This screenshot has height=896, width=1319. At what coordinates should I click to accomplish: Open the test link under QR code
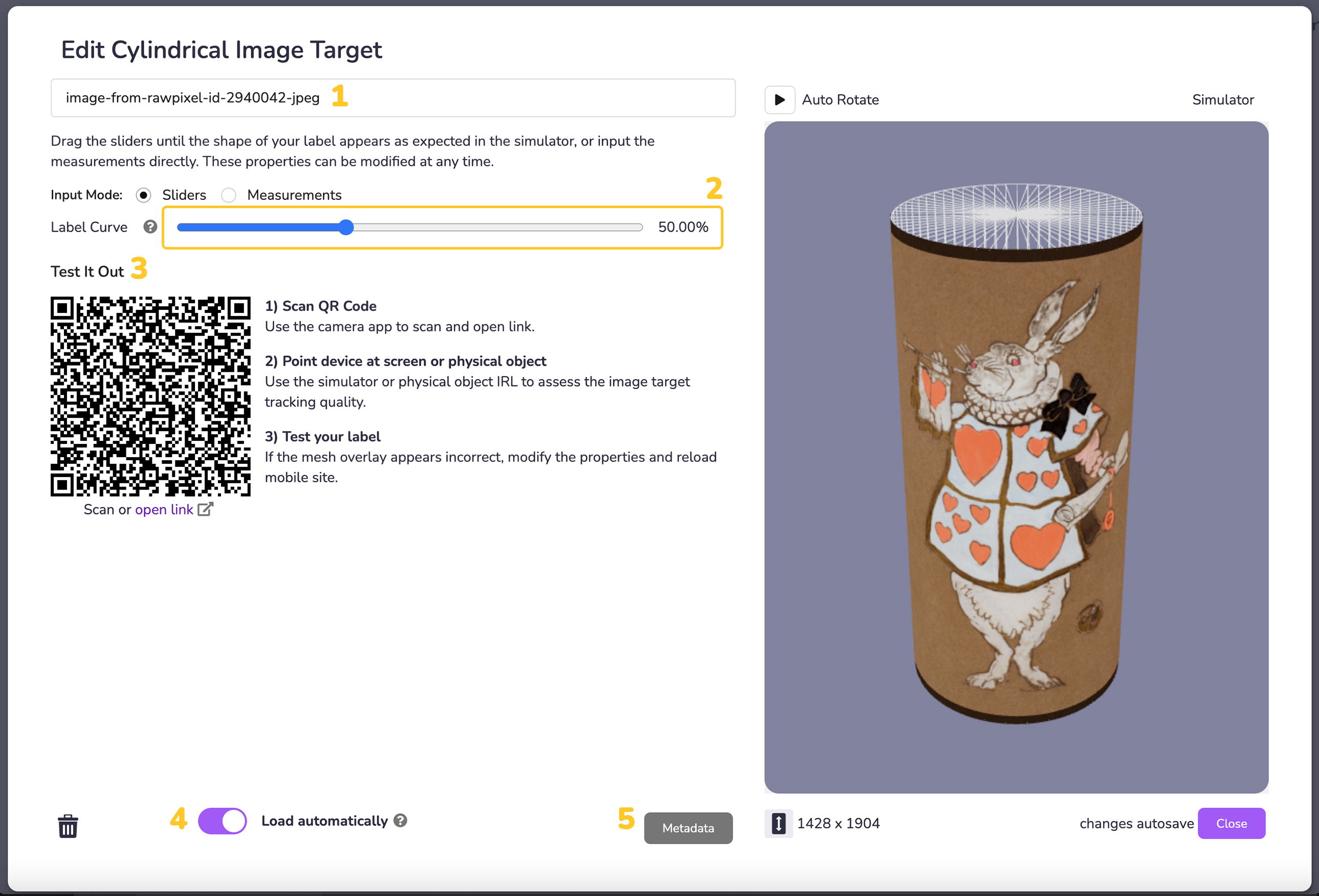coord(164,509)
